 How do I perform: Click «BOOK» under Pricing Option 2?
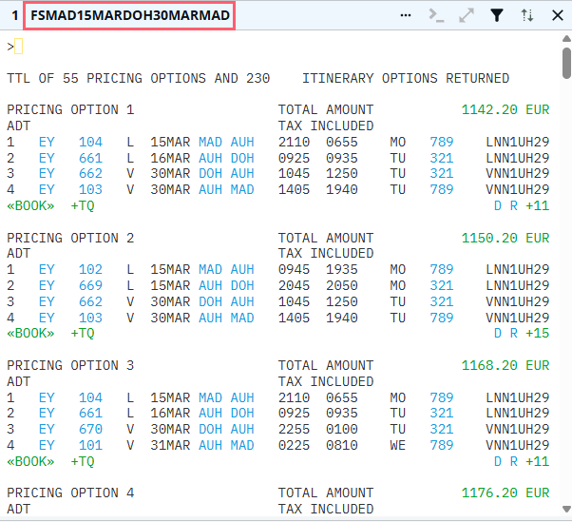pos(31,333)
